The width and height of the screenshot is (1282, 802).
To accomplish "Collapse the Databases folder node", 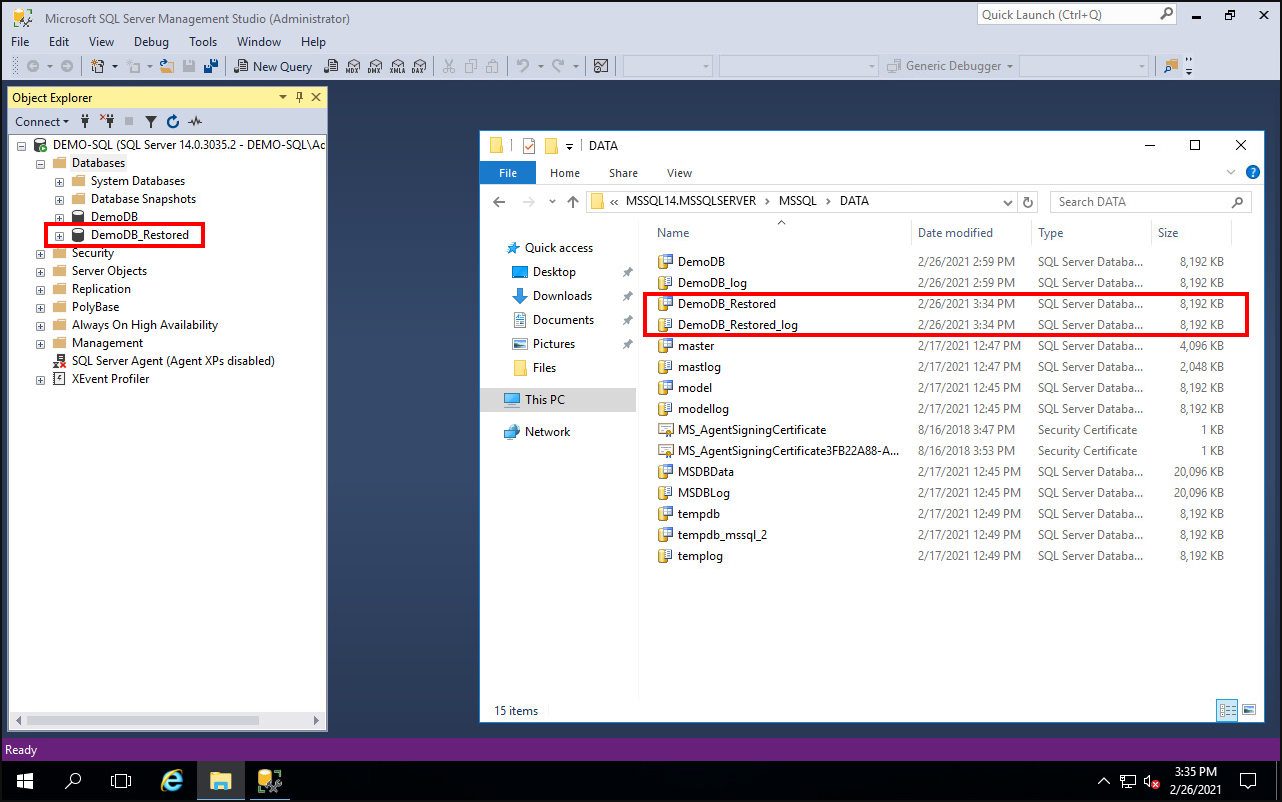I will 41,163.
